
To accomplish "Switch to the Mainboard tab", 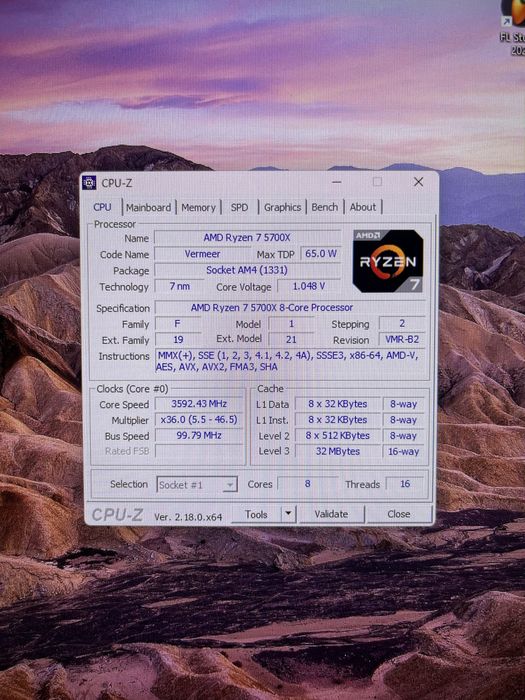I will pos(148,208).
